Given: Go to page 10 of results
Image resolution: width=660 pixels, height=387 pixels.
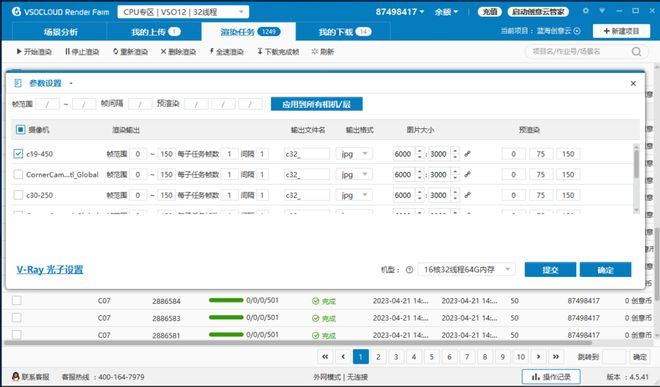Looking at the screenshot, I should 521,357.
